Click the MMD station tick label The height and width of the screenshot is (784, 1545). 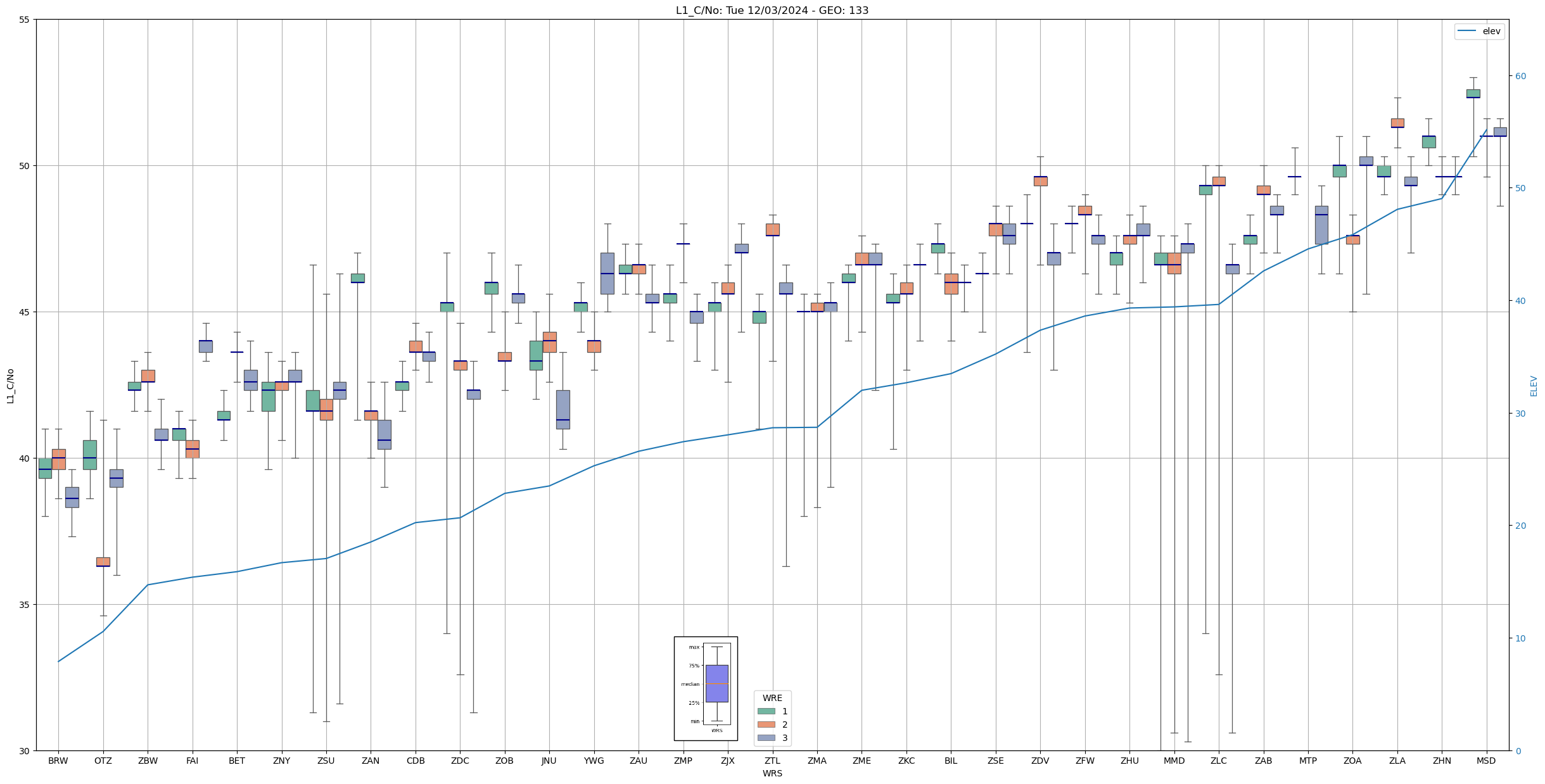1174,761
